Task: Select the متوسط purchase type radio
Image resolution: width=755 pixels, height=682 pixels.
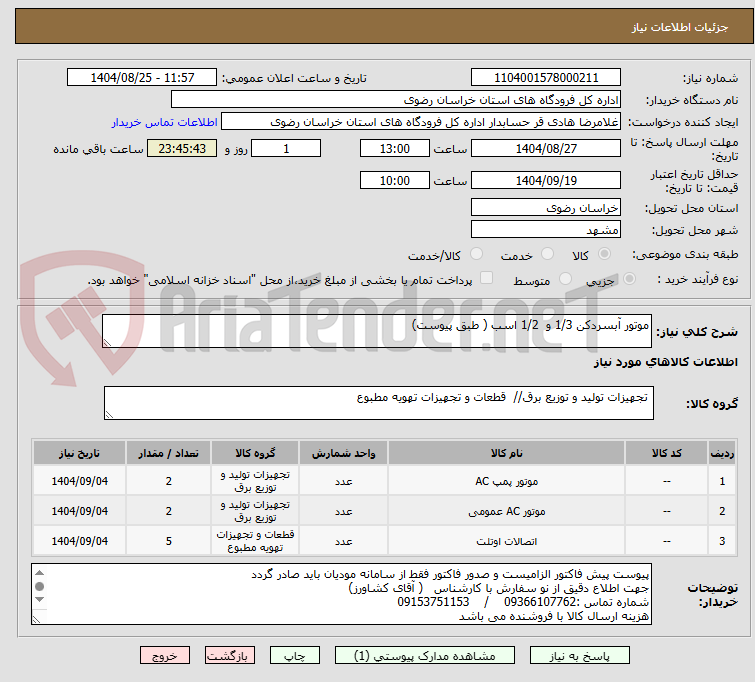Action: click(x=565, y=279)
